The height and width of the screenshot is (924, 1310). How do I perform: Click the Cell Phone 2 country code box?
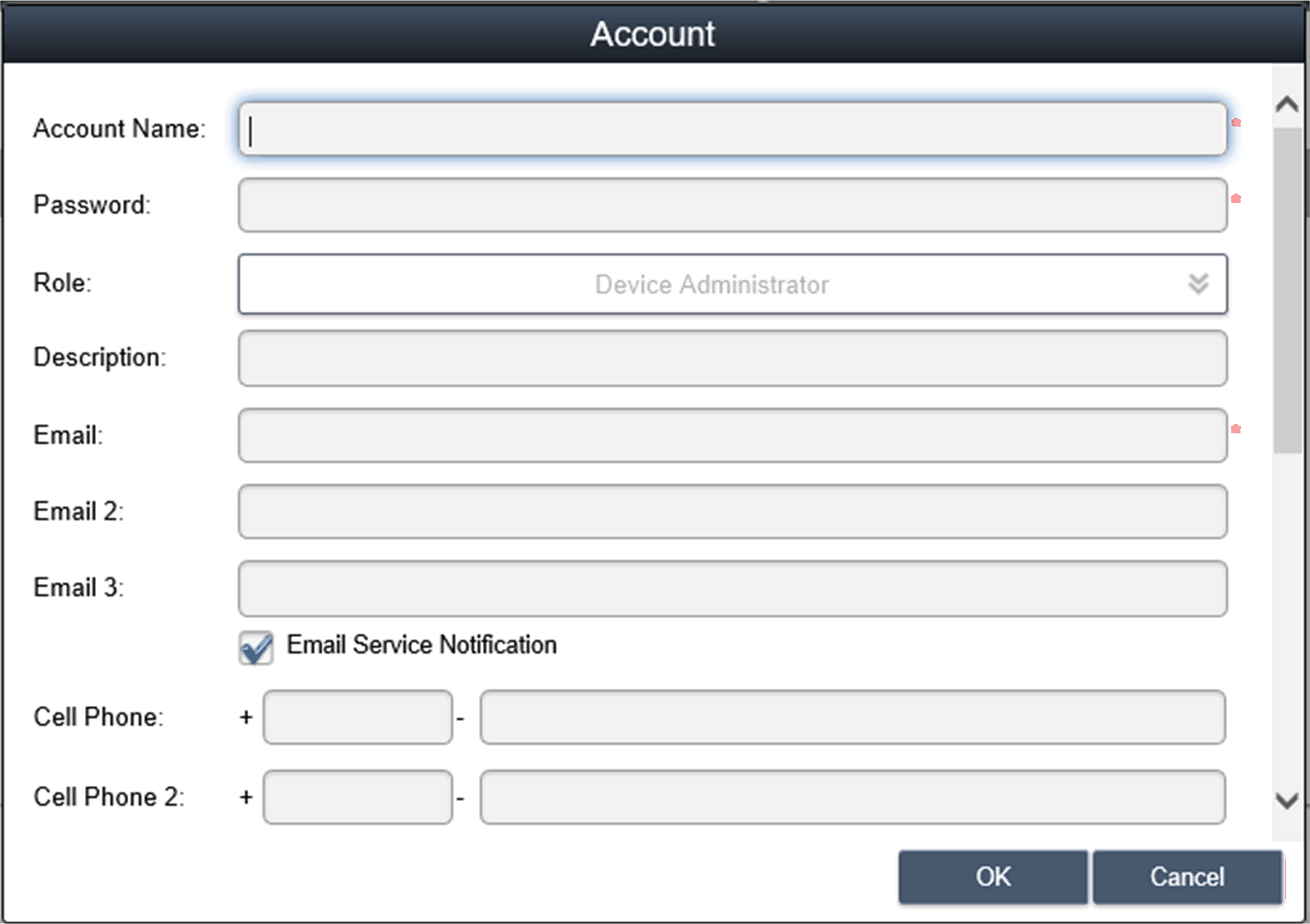point(358,797)
